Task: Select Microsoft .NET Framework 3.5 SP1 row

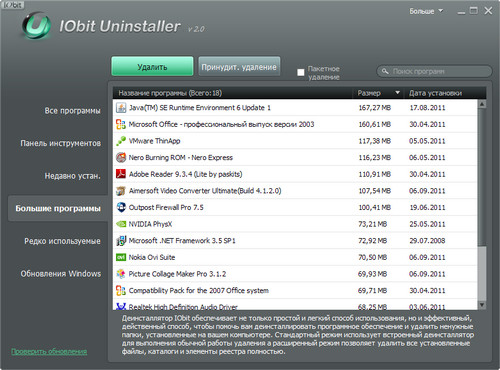Action: (295, 241)
